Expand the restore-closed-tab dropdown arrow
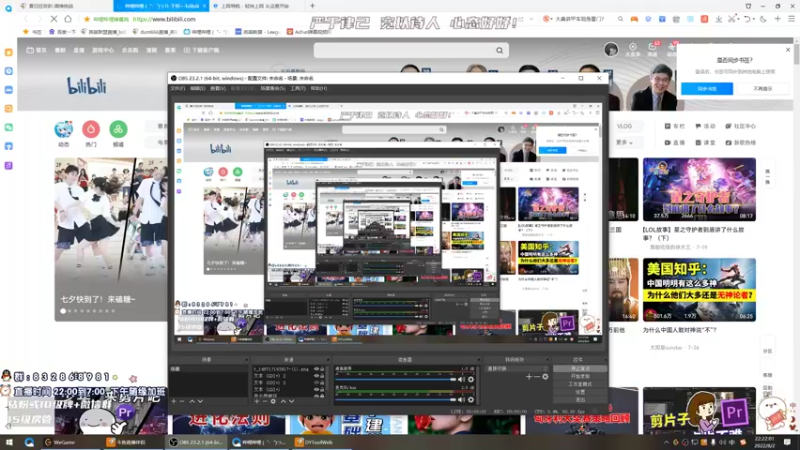Screen dimensions: 800x450 click(754, 19)
